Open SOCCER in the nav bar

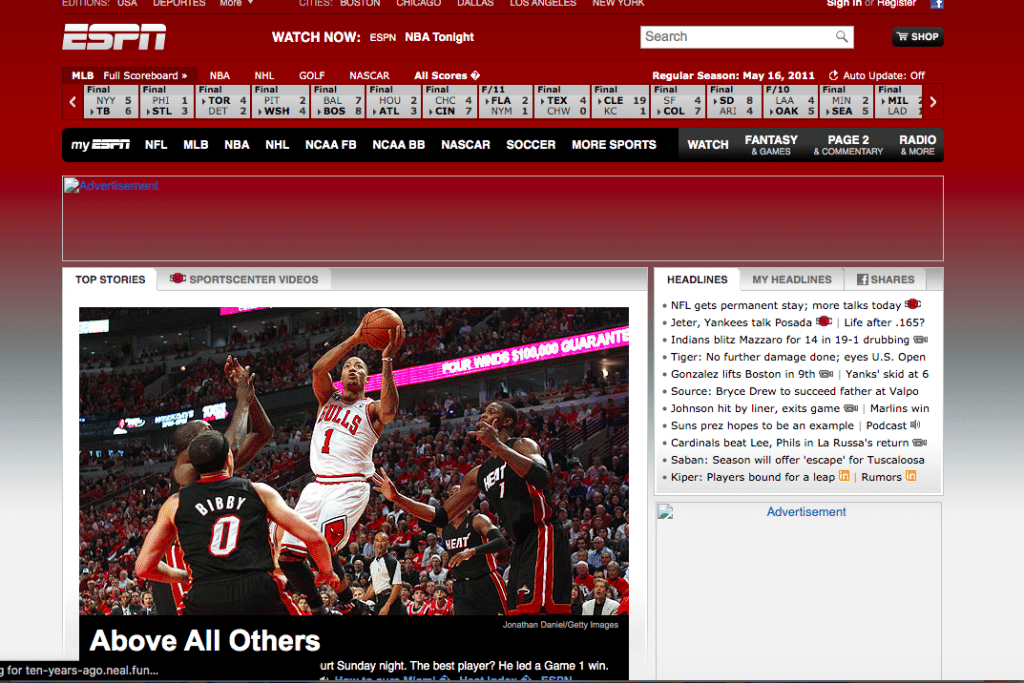click(530, 144)
